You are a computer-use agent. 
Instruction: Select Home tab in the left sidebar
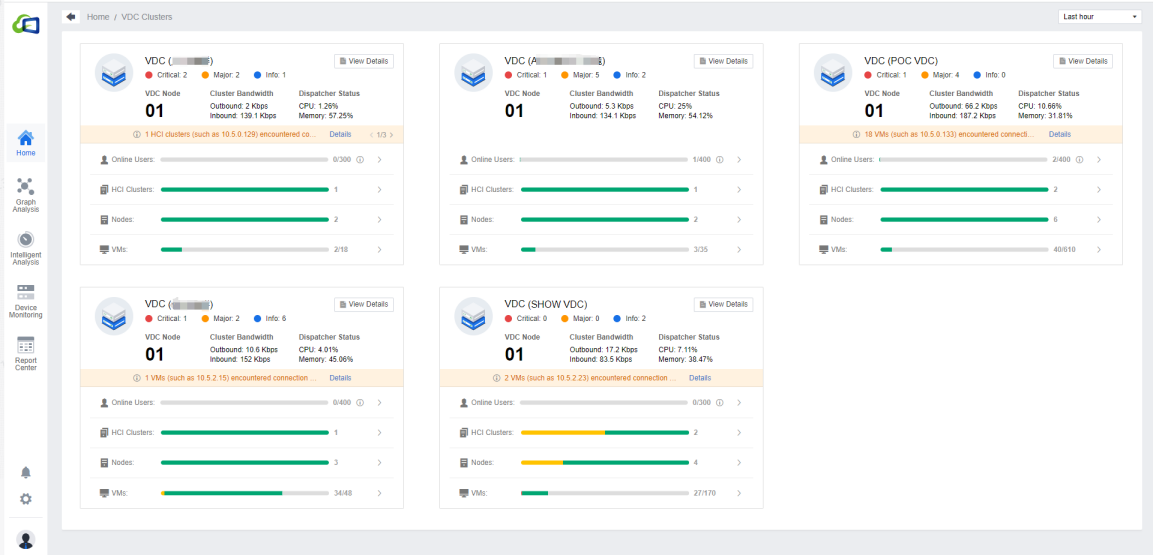[x=26, y=143]
